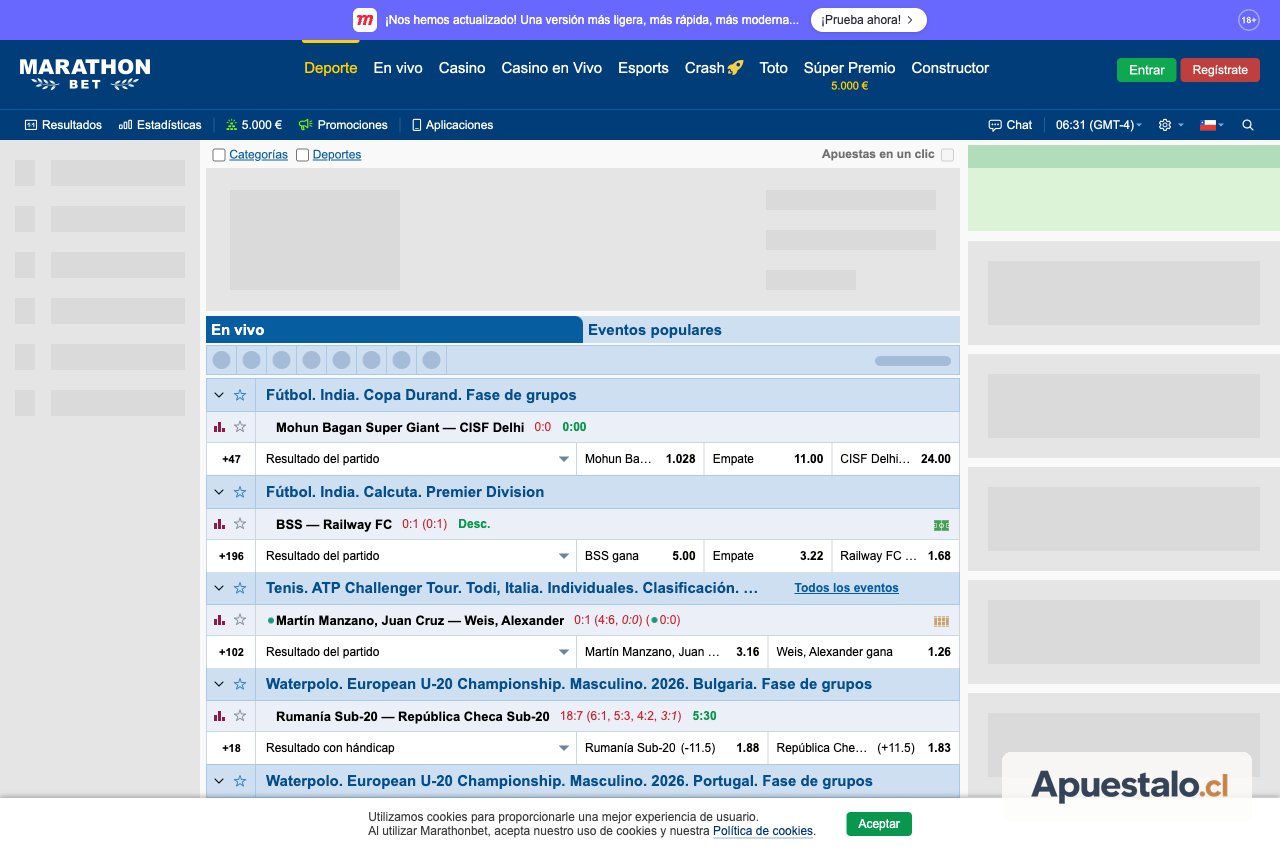Open Todos los eventos link
The height and width of the screenshot is (850, 1280).
(847, 588)
